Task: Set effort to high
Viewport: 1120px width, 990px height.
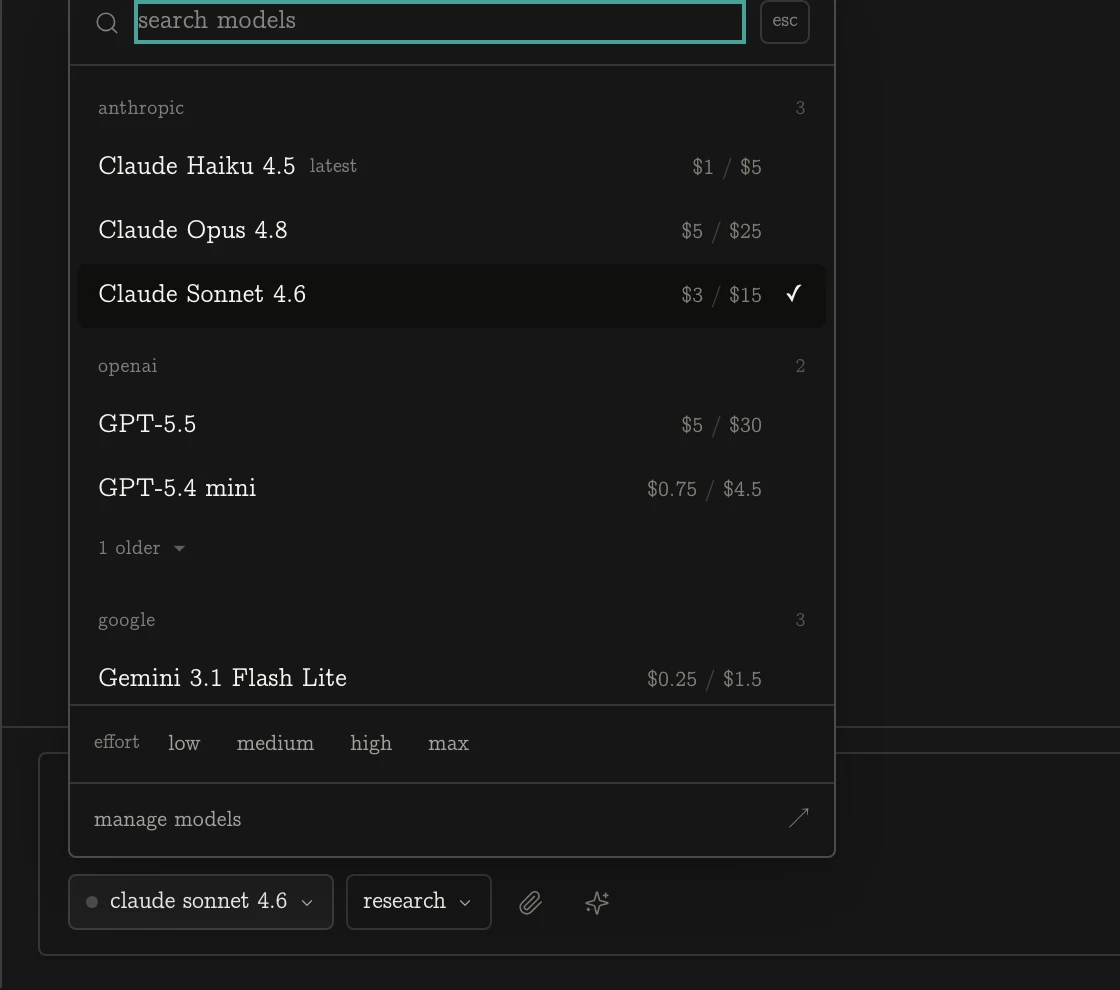Action: click(x=371, y=744)
